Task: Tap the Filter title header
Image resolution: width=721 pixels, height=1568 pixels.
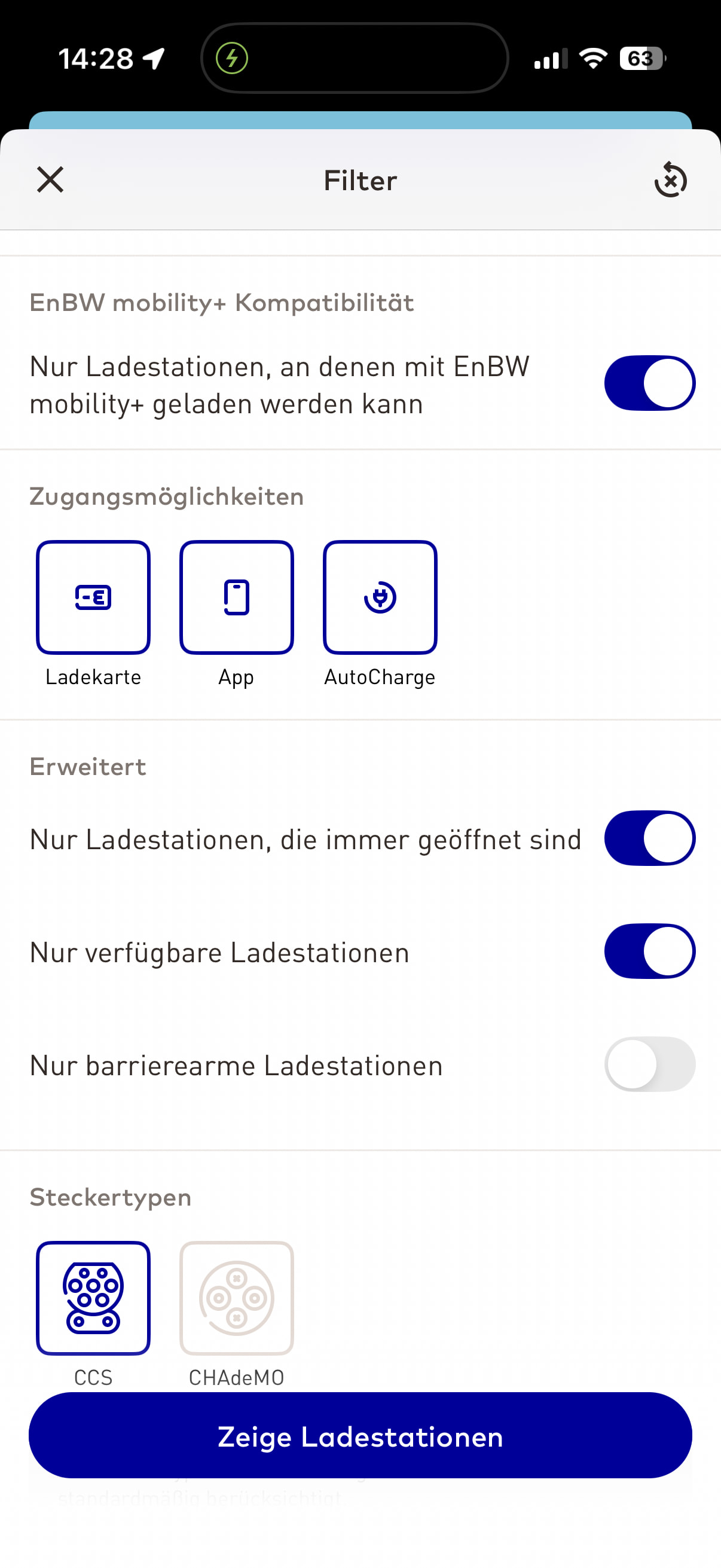Action: tap(360, 181)
